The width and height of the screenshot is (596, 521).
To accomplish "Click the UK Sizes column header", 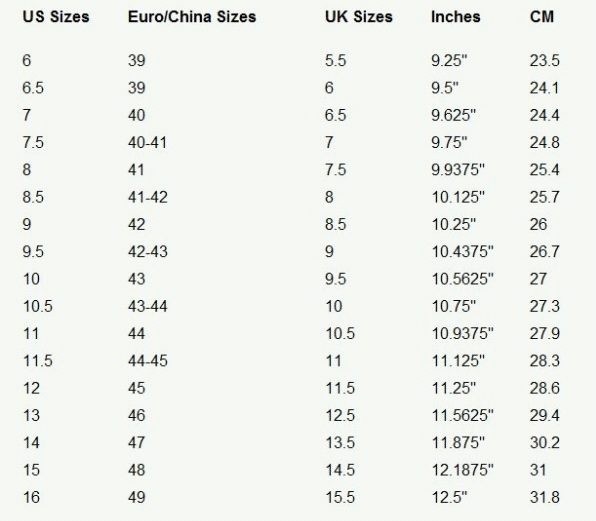I will click(359, 17).
